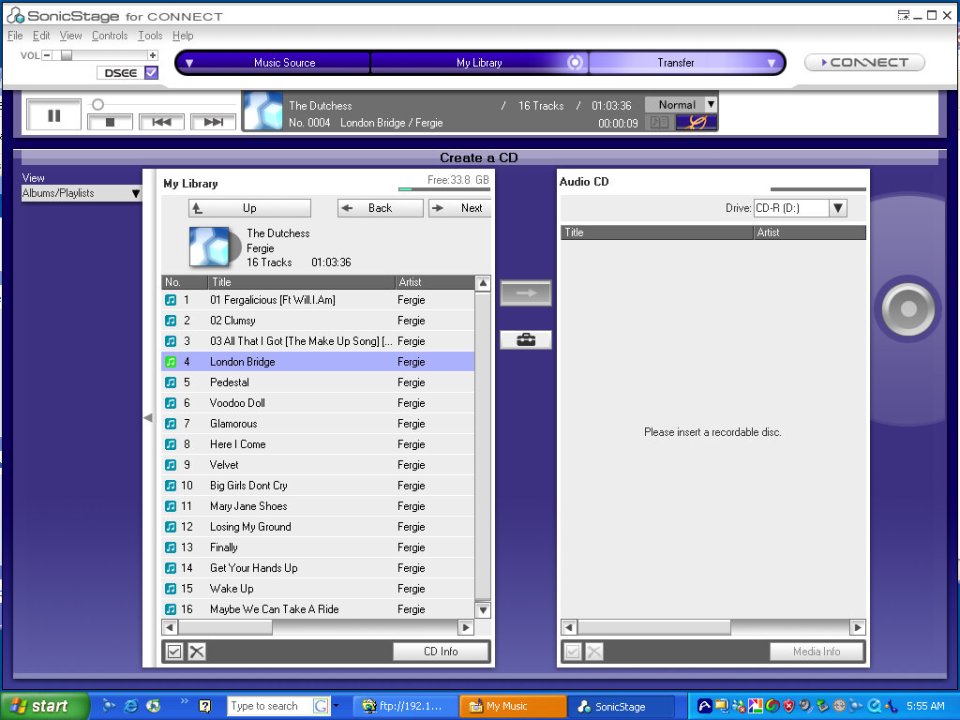Click the CONNECT store button

point(864,63)
